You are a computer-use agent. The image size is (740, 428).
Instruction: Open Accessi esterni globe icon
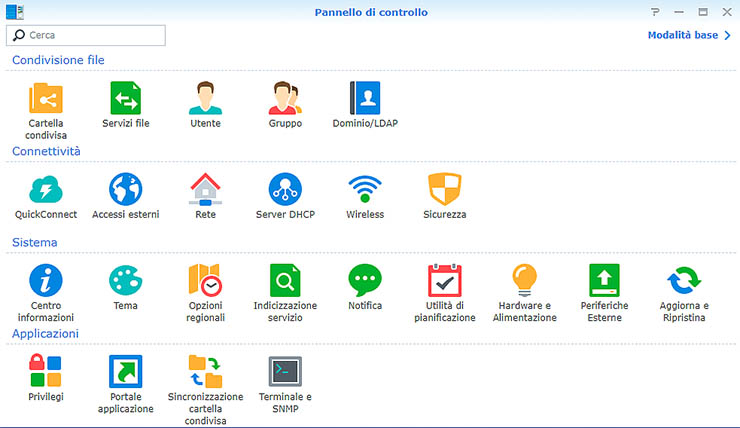tap(125, 189)
